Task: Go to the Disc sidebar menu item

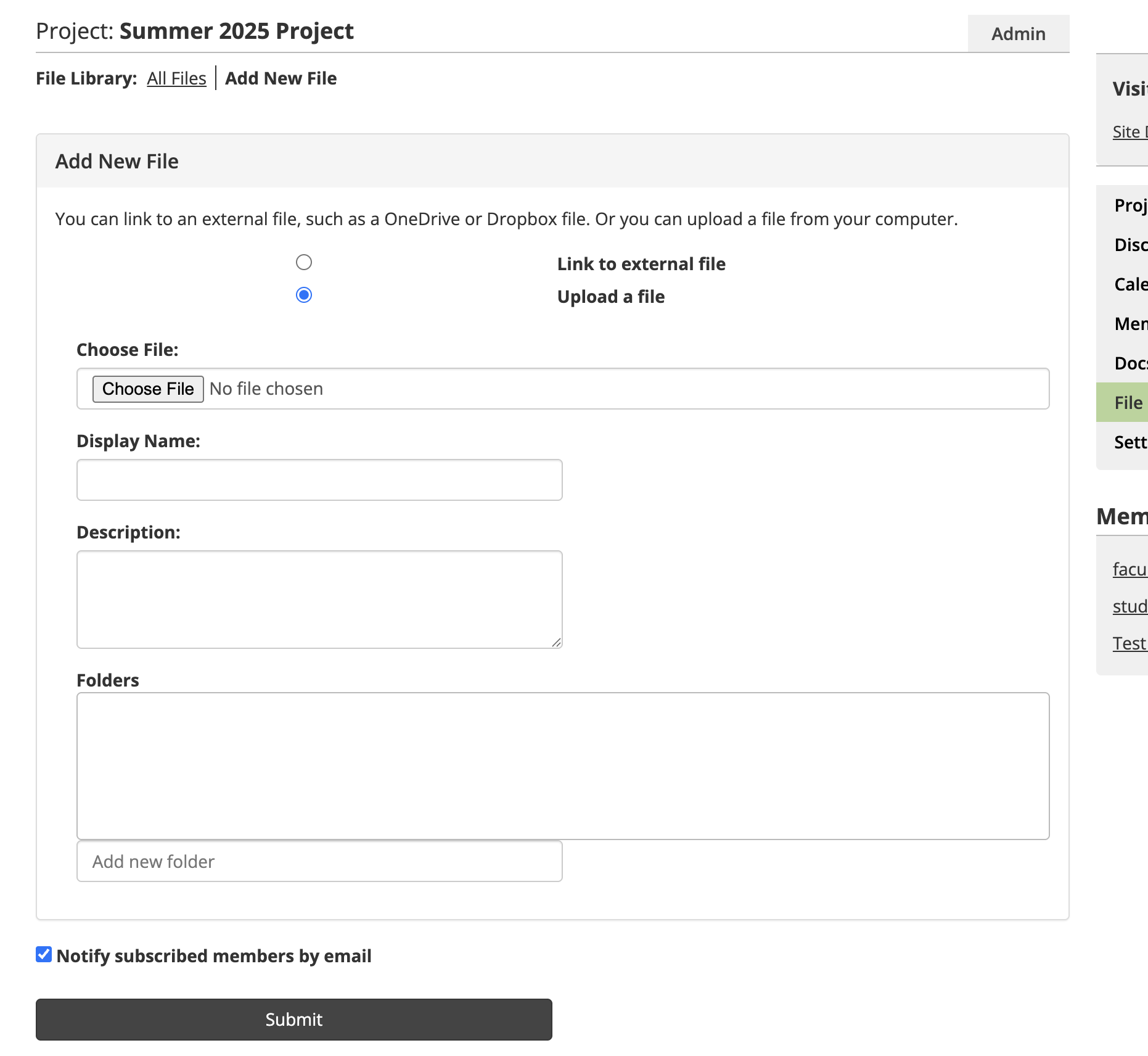Action: pyautogui.click(x=1130, y=245)
